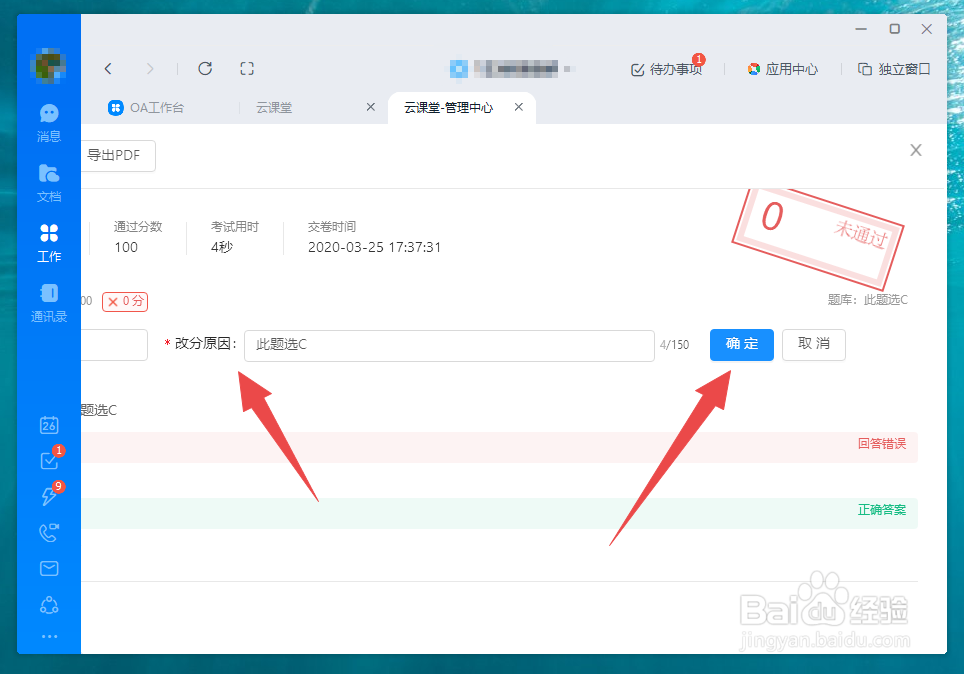The image size is (964, 674).
Task: Switch to the 云课堂 tab
Action: [274, 107]
